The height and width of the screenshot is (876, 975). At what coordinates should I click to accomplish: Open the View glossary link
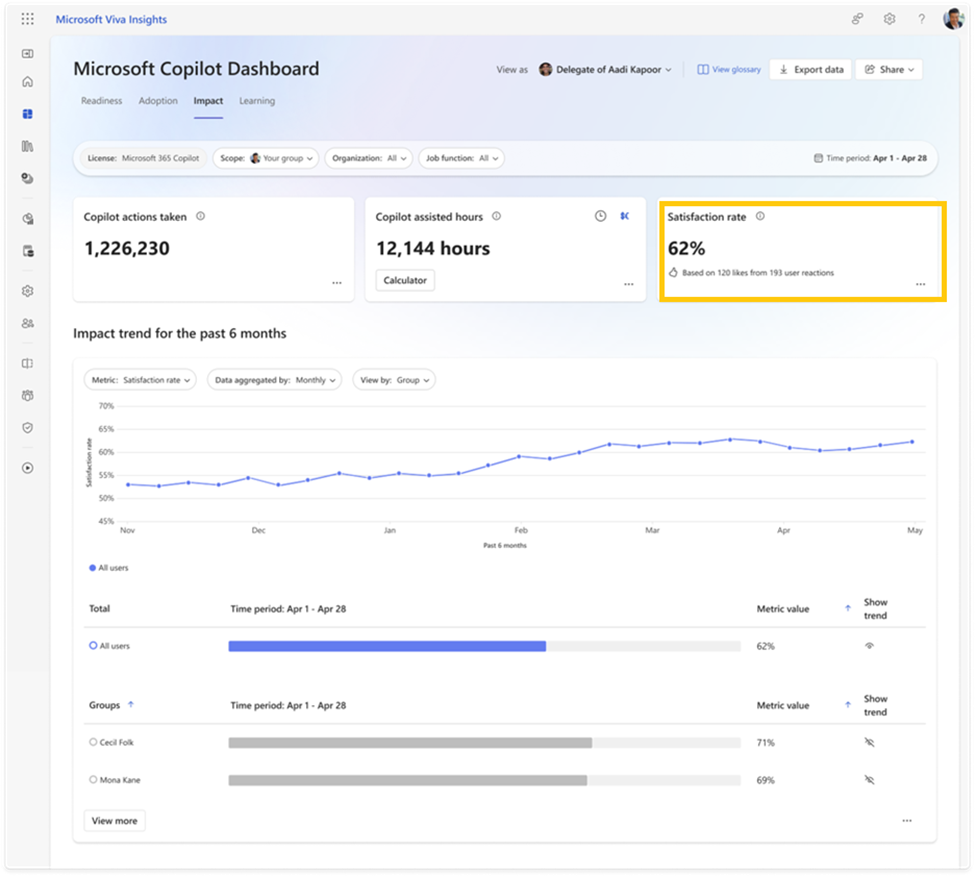[728, 69]
